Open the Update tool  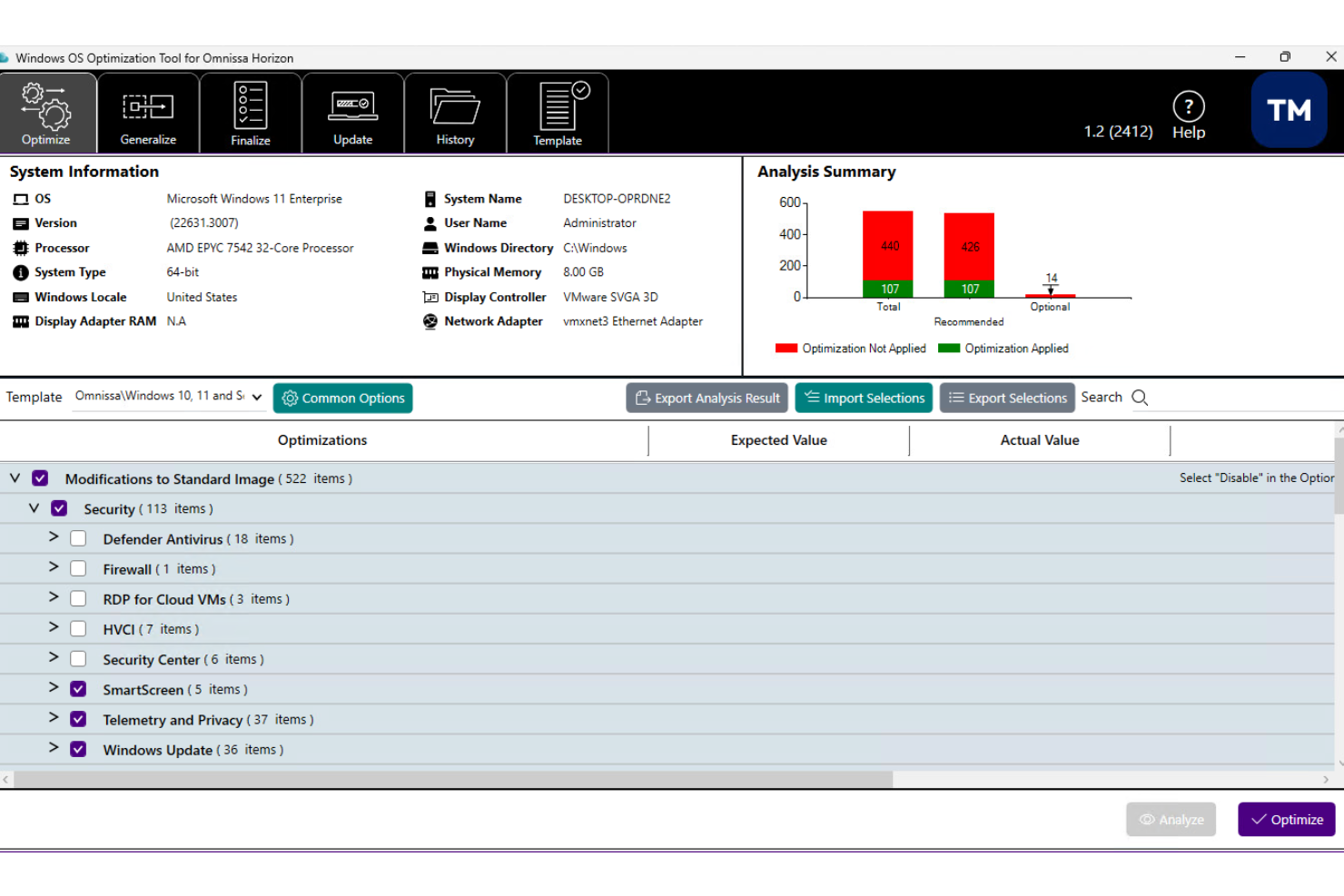click(352, 112)
